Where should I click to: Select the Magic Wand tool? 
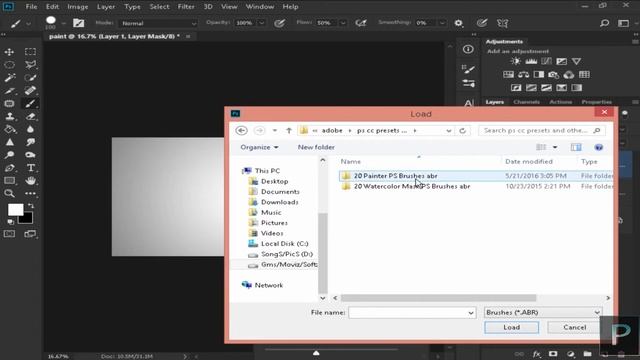9,78
